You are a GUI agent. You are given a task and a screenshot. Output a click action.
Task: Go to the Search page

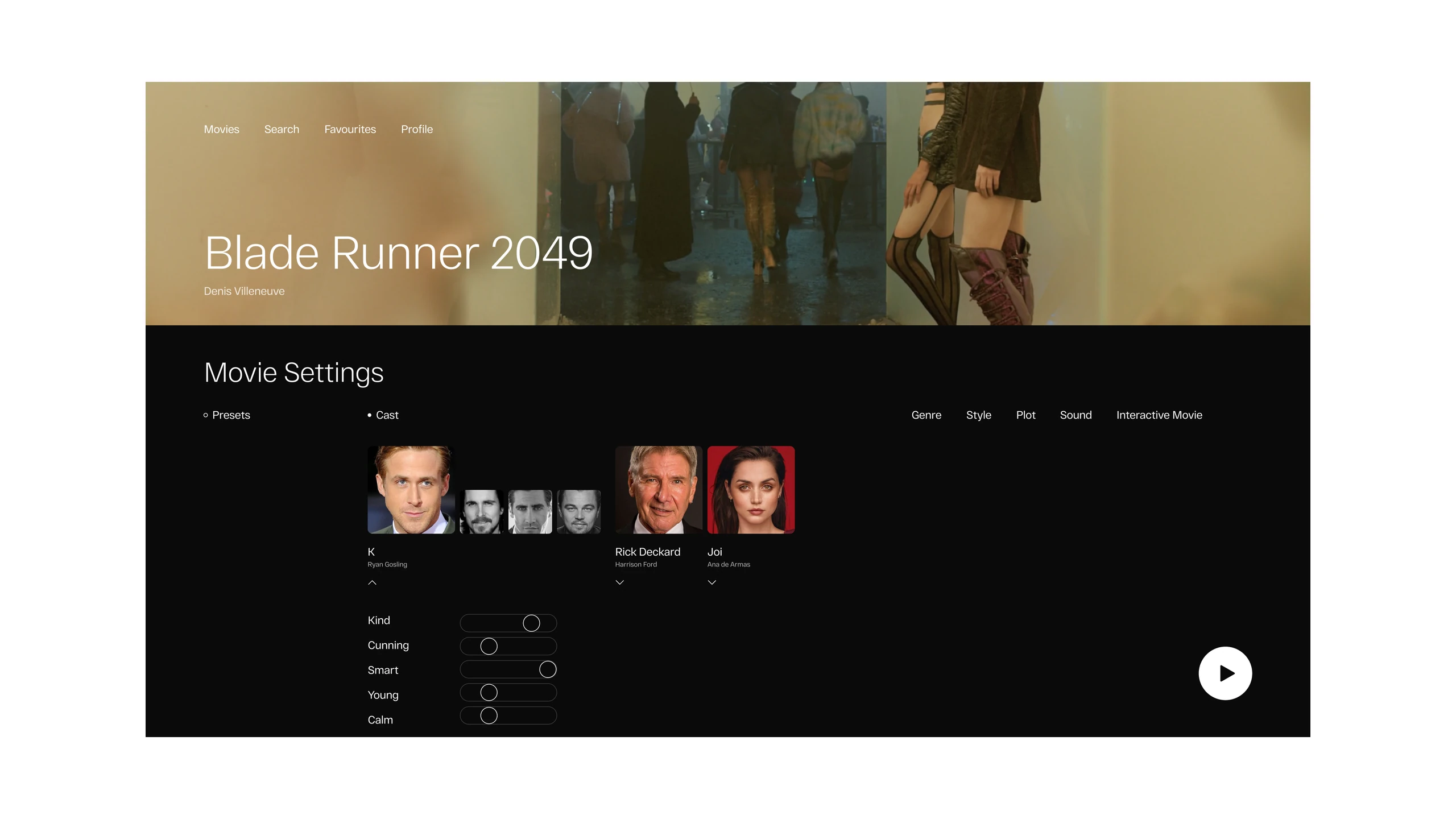coord(282,130)
